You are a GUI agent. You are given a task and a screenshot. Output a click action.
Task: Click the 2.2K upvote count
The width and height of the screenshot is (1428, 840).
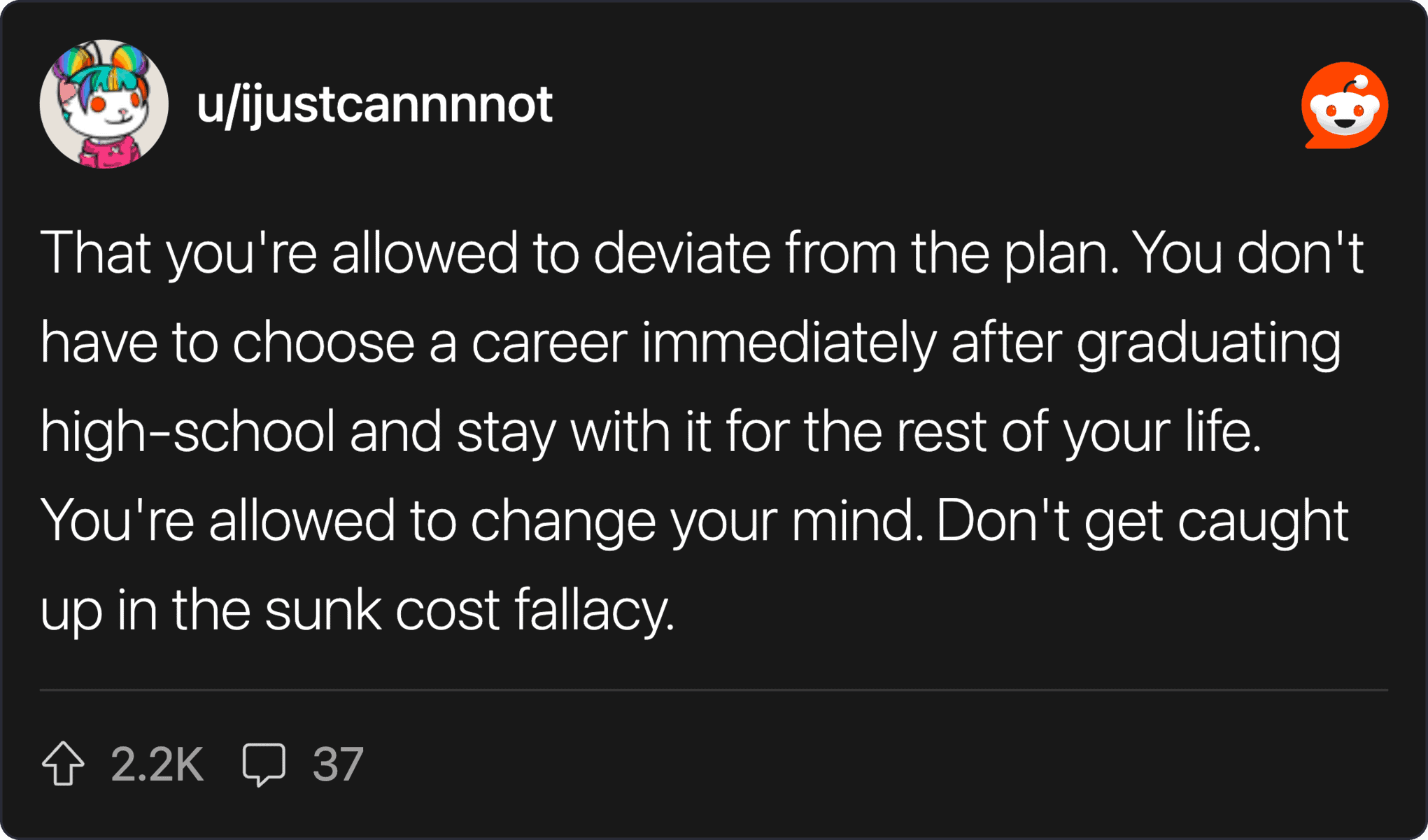click(157, 764)
